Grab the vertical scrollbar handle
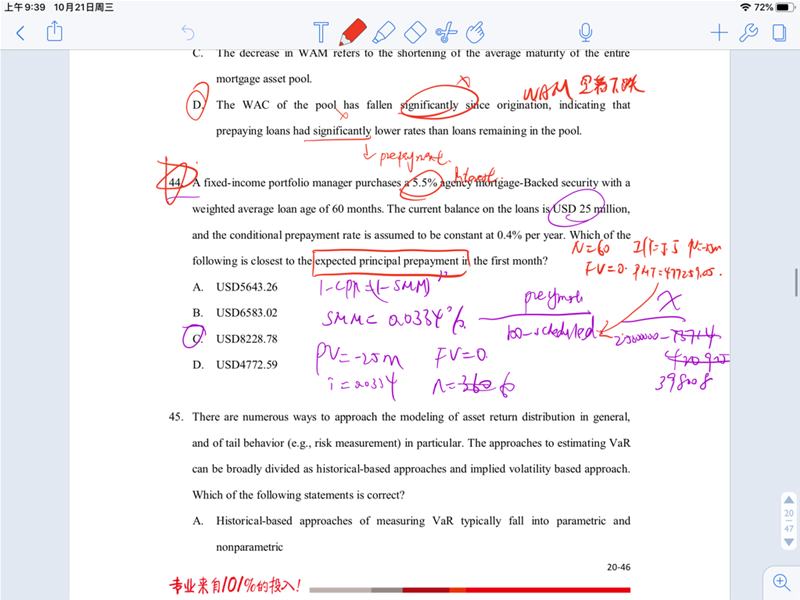The width and height of the screenshot is (800, 600). tap(796, 282)
